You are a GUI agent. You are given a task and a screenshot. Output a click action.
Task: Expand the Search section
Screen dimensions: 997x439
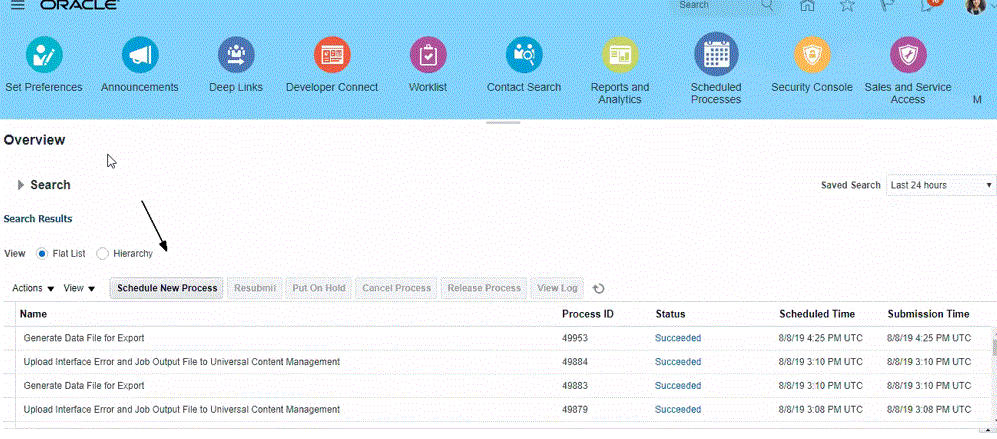point(21,185)
